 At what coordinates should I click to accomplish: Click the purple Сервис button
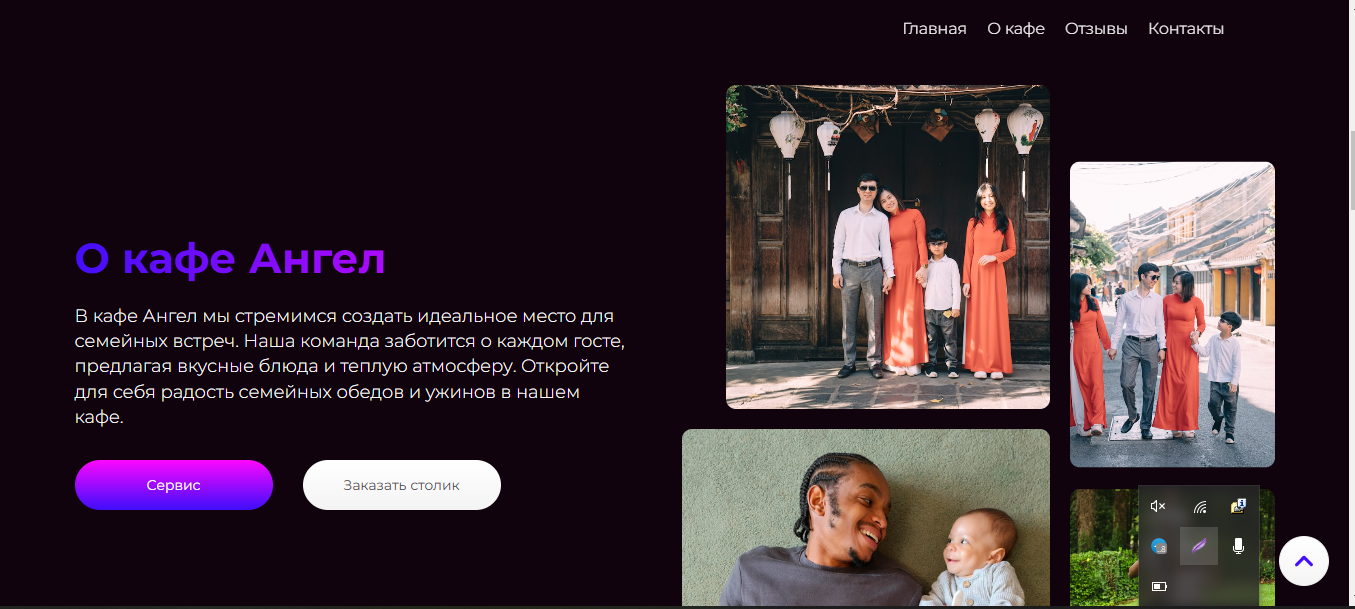pyautogui.click(x=174, y=485)
